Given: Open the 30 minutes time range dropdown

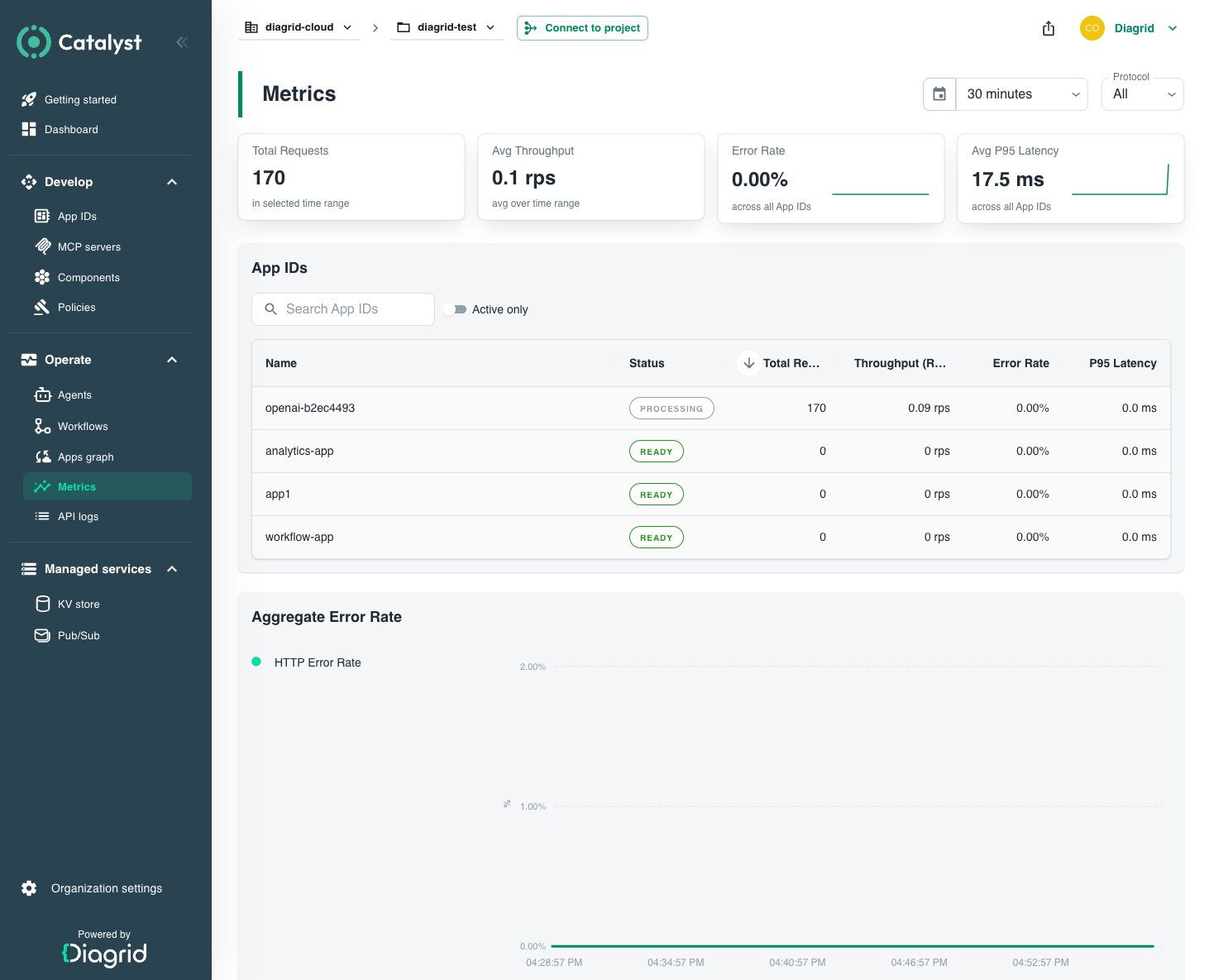Looking at the screenshot, I should [x=1021, y=94].
